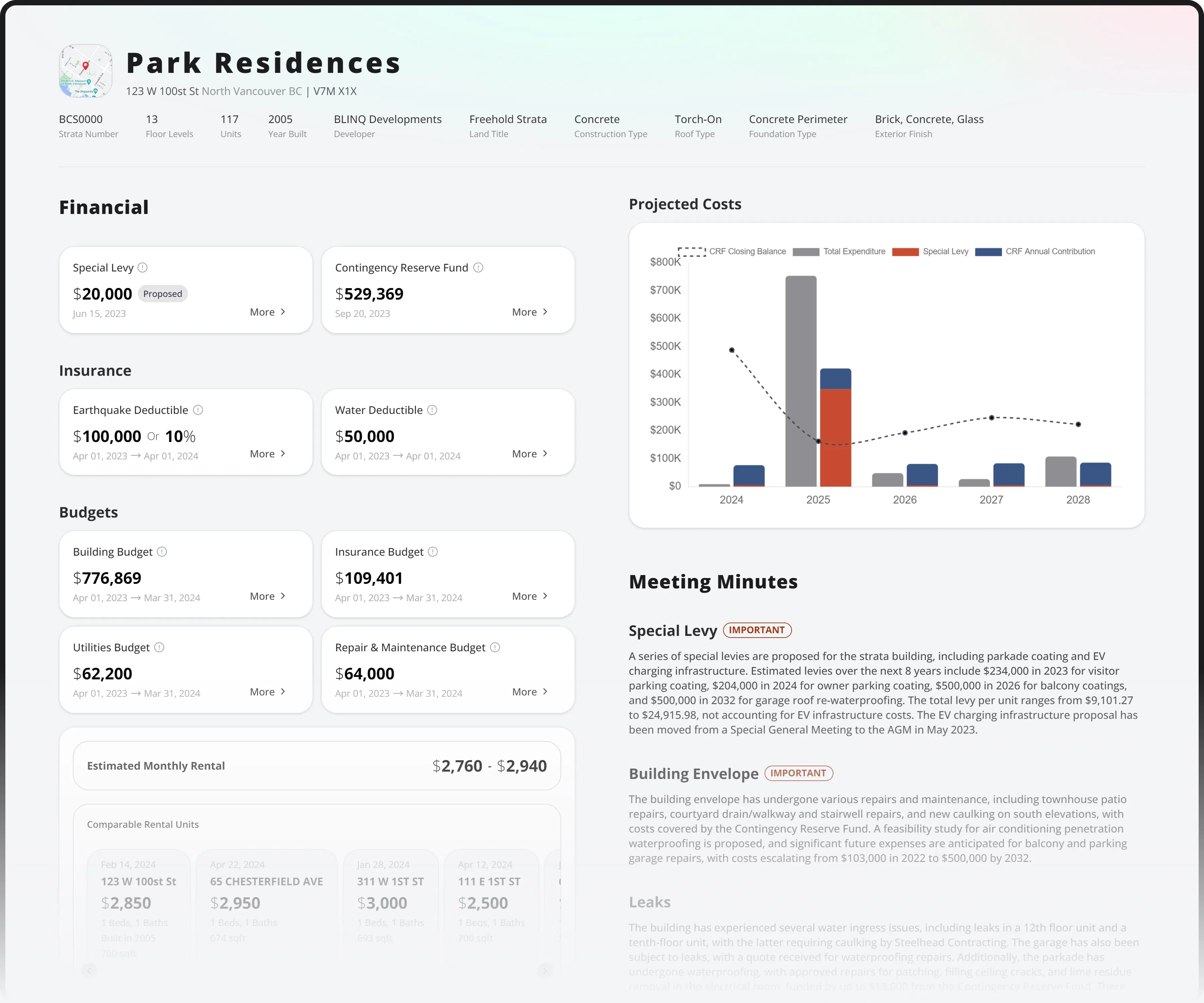The height and width of the screenshot is (1003, 1204).
Task: Expand More under Contingency Reserve Fund
Action: tap(529, 312)
